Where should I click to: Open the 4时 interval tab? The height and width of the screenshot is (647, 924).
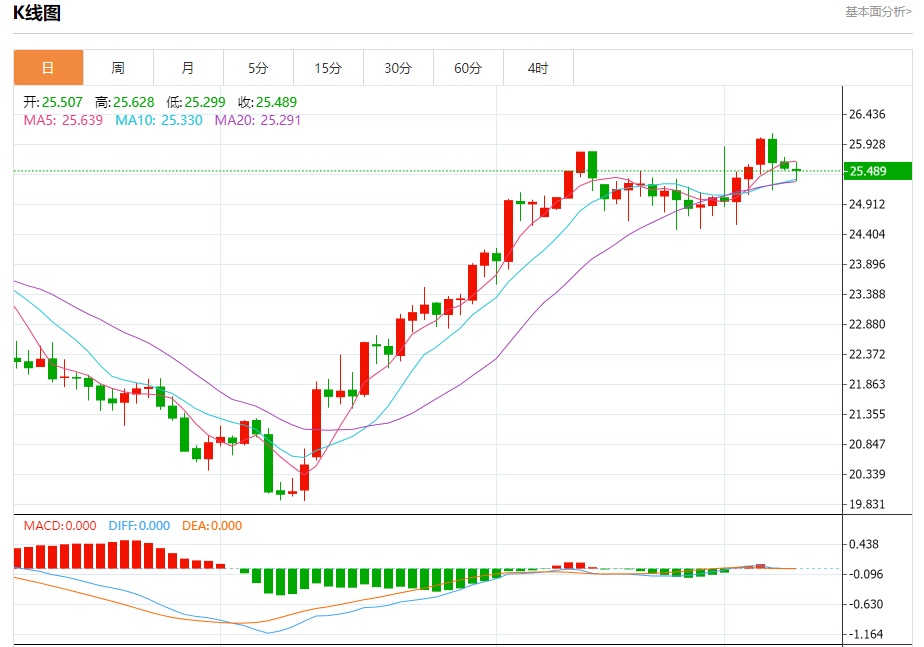click(x=538, y=68)
